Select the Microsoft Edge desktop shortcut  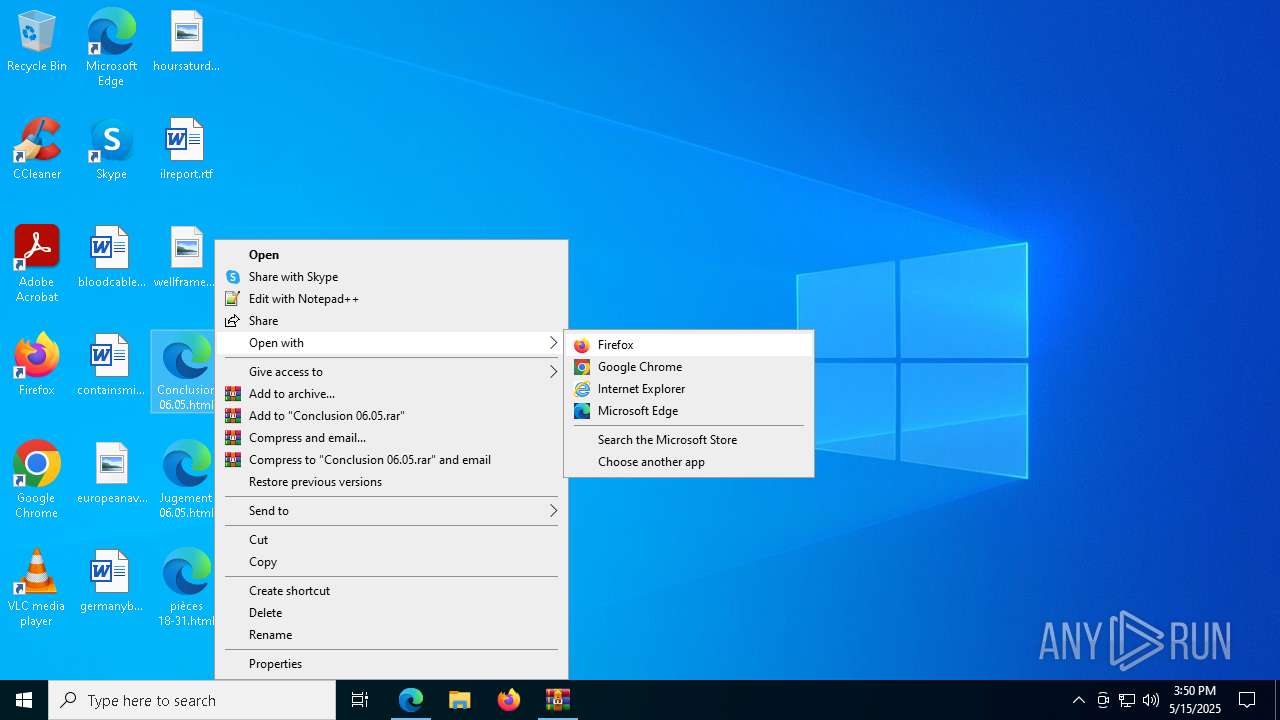point(111,48)
